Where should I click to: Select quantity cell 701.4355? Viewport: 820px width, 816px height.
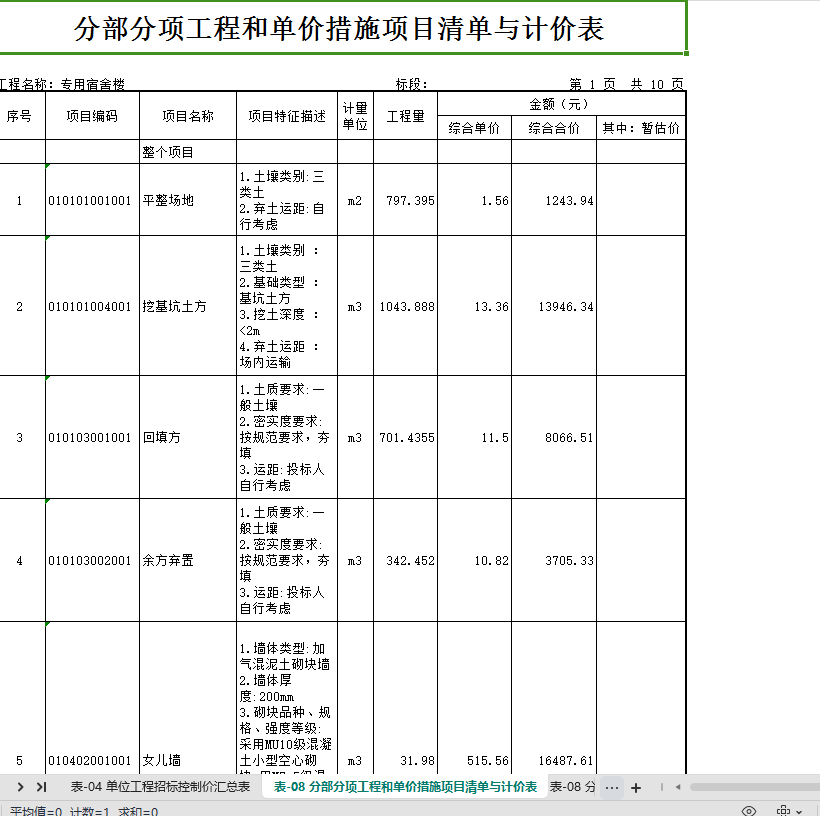(x=405, y=437)
